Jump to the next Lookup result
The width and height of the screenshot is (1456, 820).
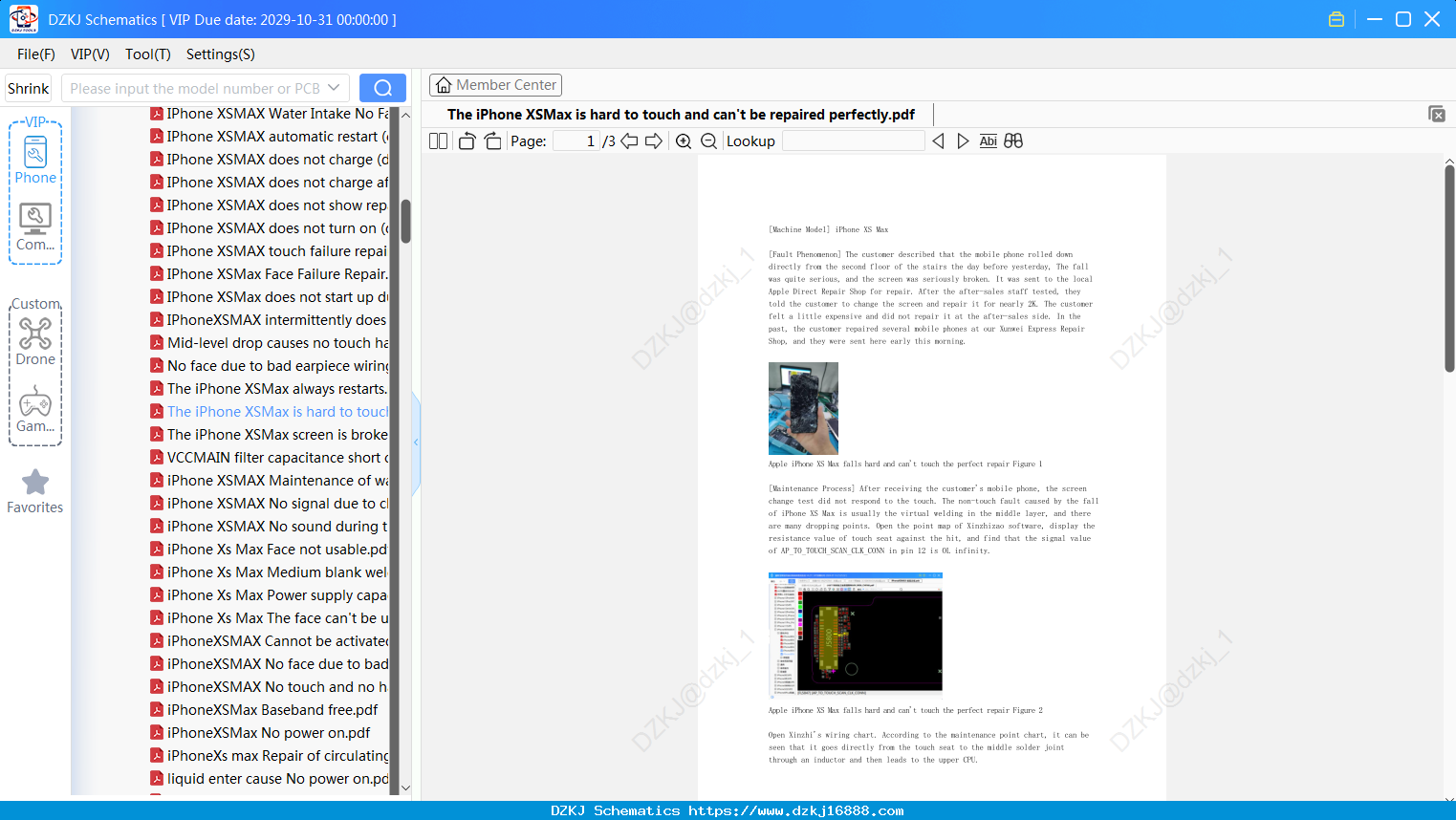pos(963,141)
